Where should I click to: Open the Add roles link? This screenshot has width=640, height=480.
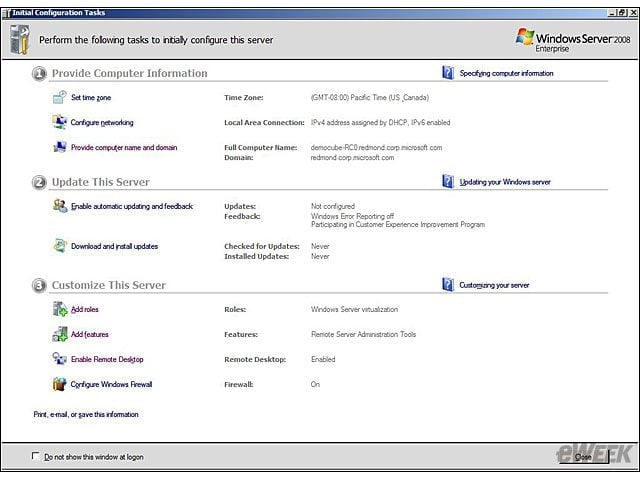(x=84, y=309)
